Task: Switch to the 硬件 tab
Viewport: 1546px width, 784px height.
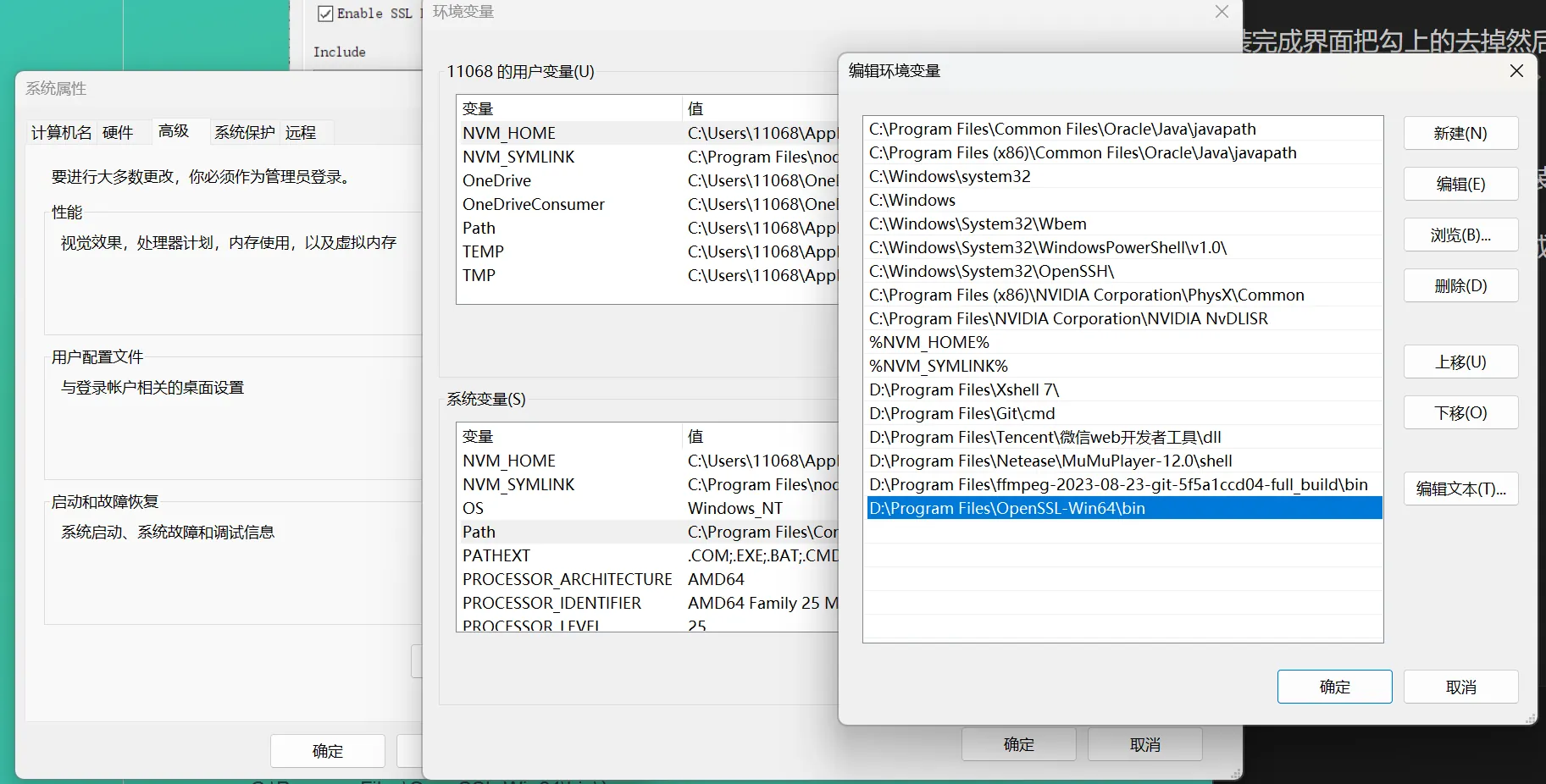Action: click(x=118, y=133)
